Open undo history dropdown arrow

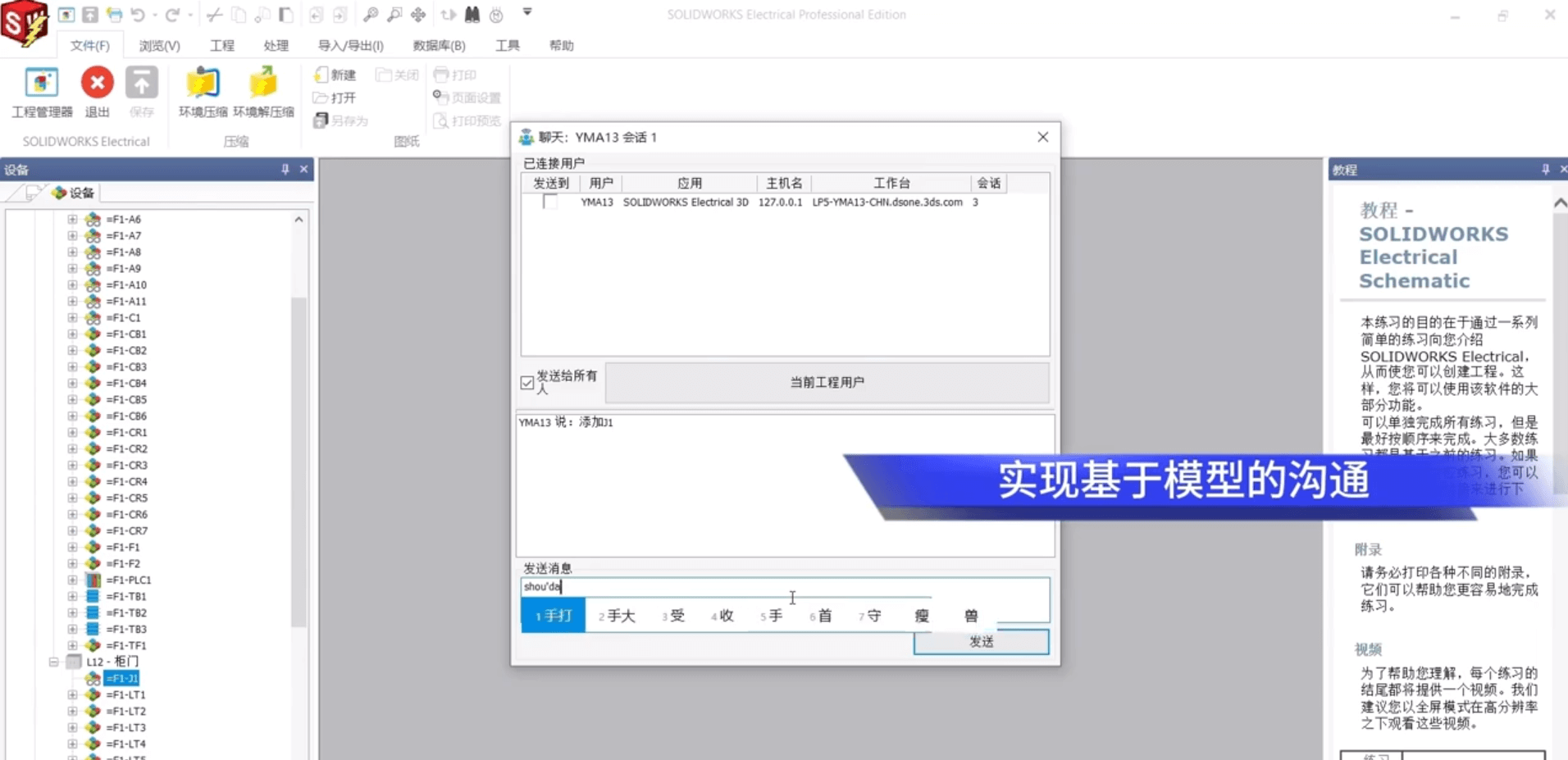pyautogui.click(x=155, y=15)
